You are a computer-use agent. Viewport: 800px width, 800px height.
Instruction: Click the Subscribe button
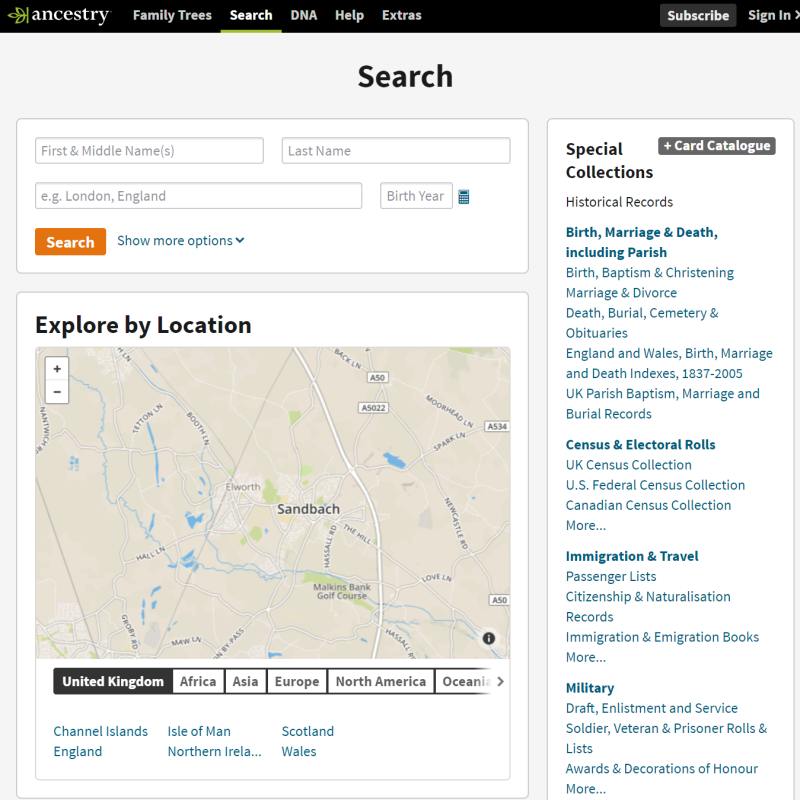pos(697,15)
